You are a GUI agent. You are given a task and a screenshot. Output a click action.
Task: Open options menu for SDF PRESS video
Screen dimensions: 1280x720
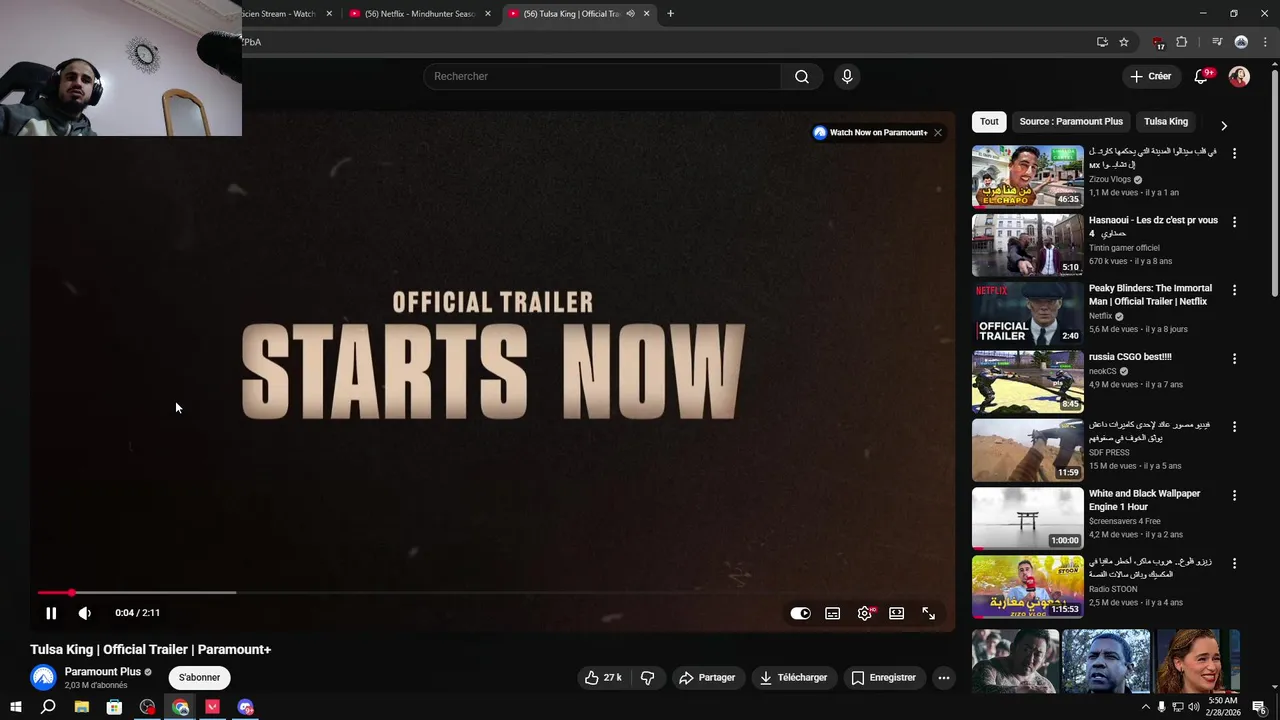click(x=1234, y=427)
